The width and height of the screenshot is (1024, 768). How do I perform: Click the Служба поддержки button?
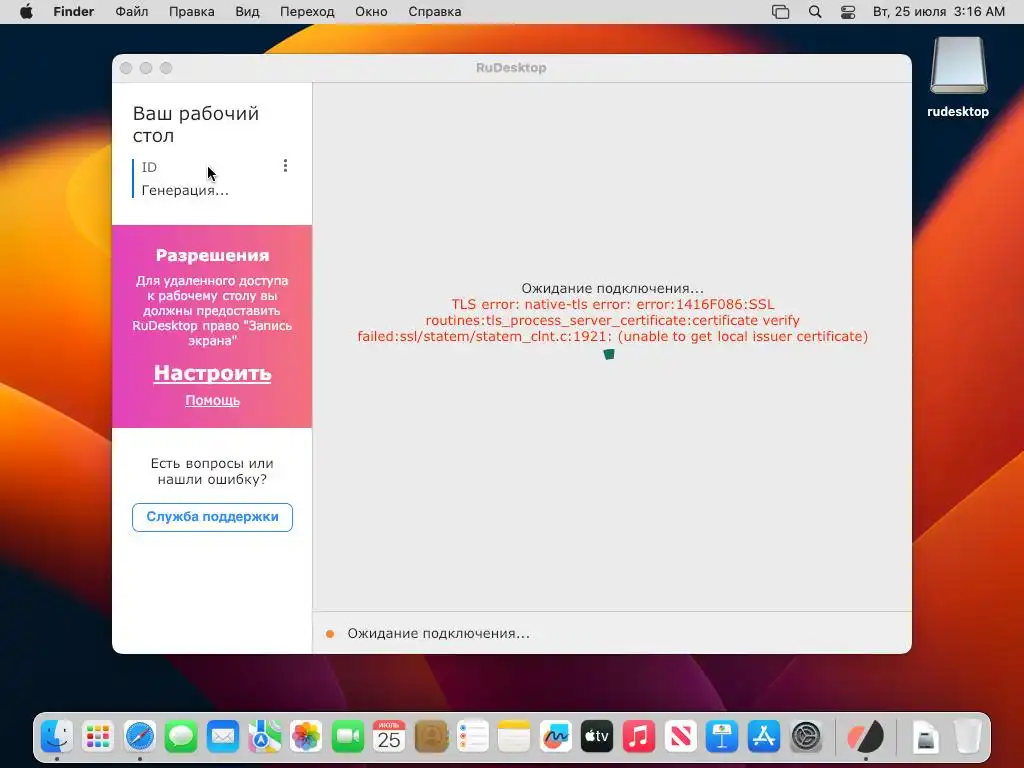[x=212, y=517]
